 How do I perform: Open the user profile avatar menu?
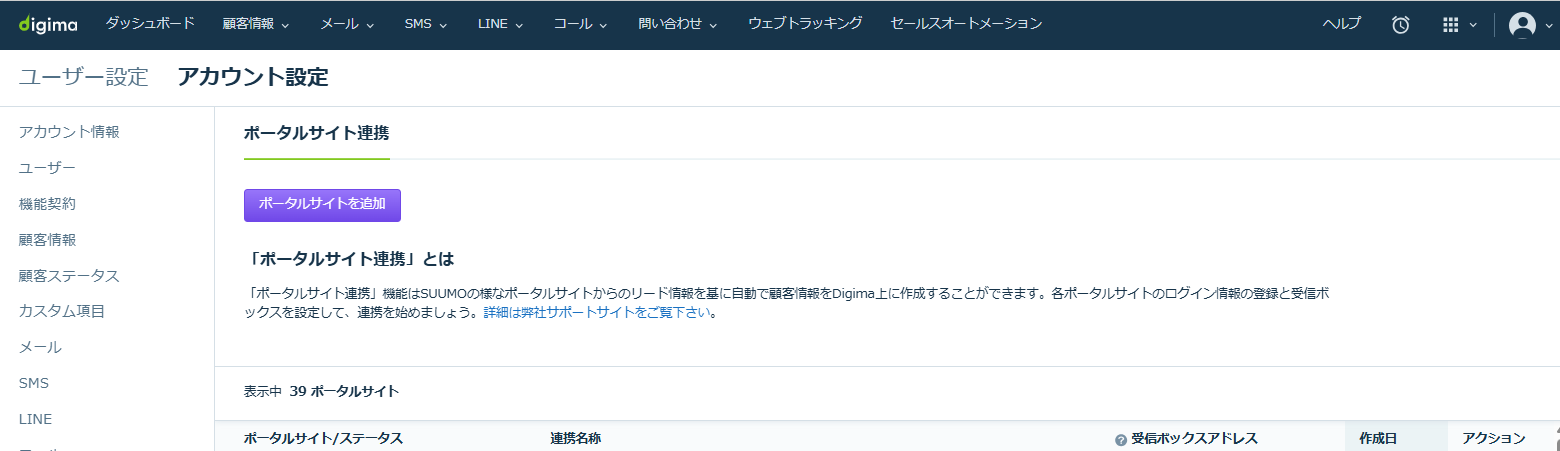coord(1522,25)
